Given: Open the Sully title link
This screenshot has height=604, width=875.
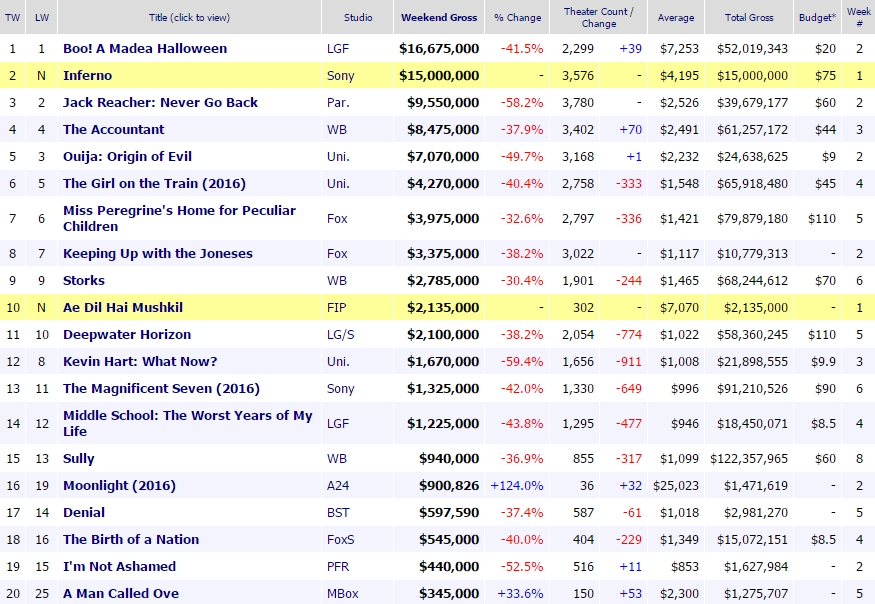Looking at the screenshot, I should pos(79,459).
